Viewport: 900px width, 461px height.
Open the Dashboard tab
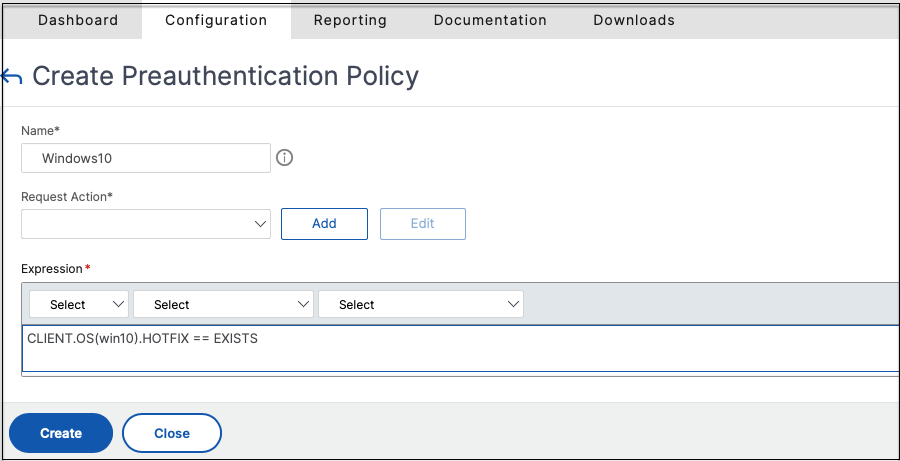tap(78, 20)
